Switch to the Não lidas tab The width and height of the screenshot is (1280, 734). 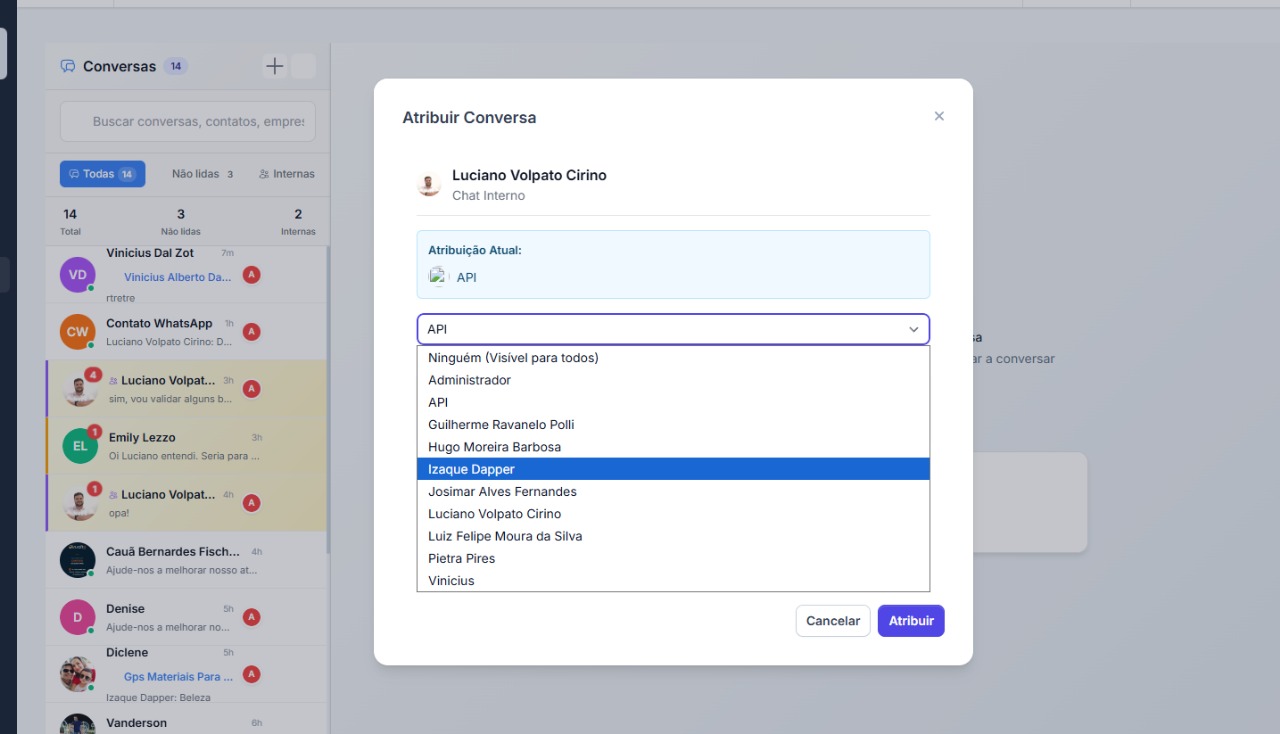click(x=202, y=174)
